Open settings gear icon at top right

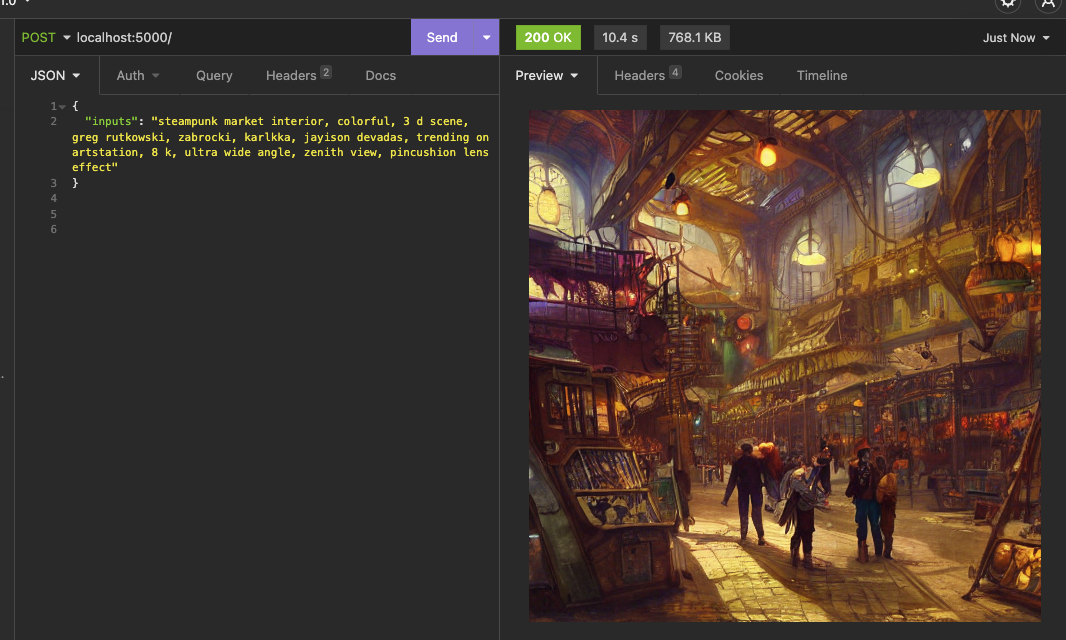(x=1008, y=4)
